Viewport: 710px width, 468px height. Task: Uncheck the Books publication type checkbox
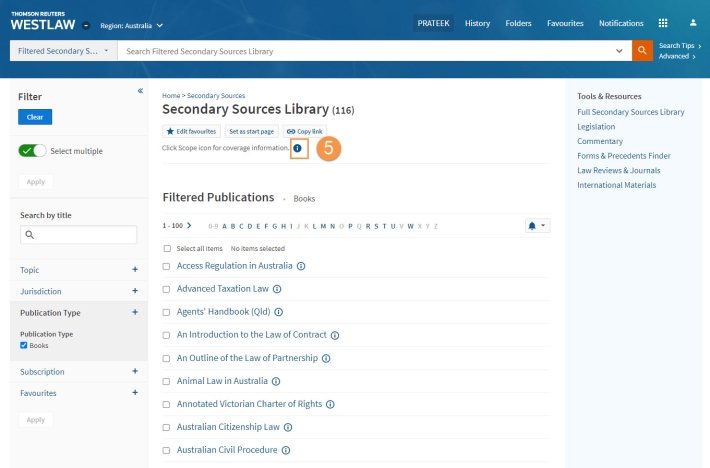click(x=24, y=345)
